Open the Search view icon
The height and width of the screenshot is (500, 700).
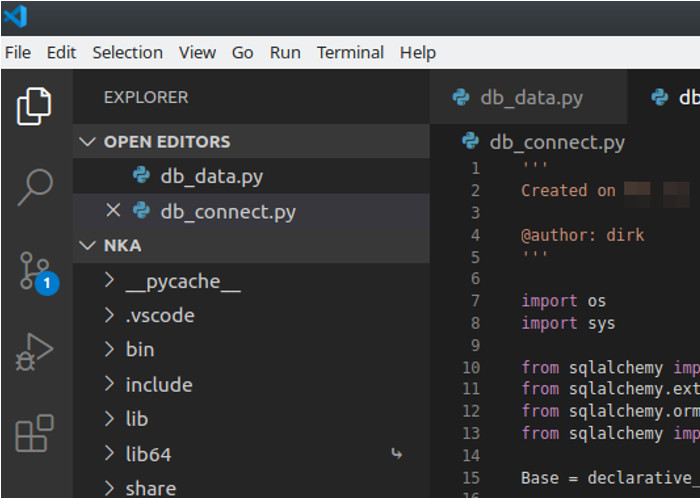pos(35,187)
